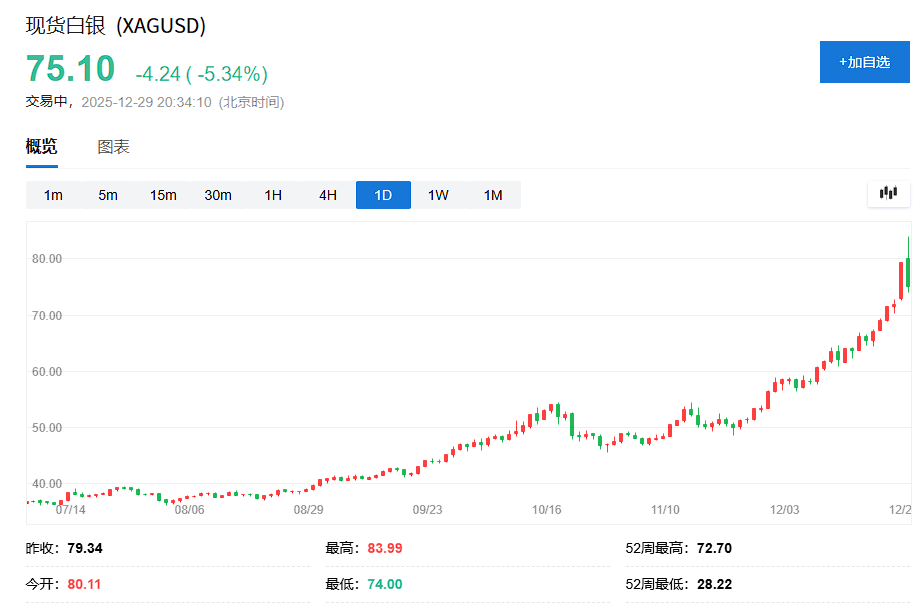This screenshot has width=917, height=605.
Task: Click the 08/06 date label on axis
Action: pos(189,509)
